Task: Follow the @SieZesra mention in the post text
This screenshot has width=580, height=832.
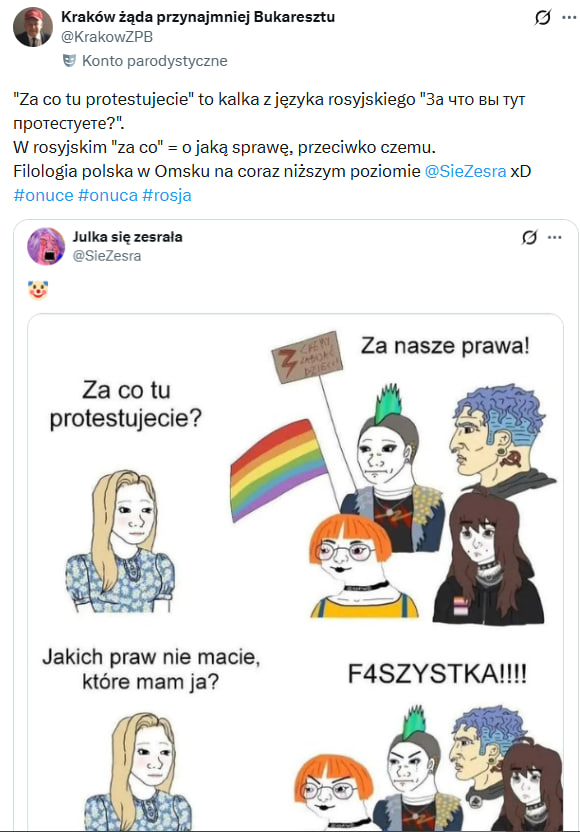Action: click(x=465, y=171)
